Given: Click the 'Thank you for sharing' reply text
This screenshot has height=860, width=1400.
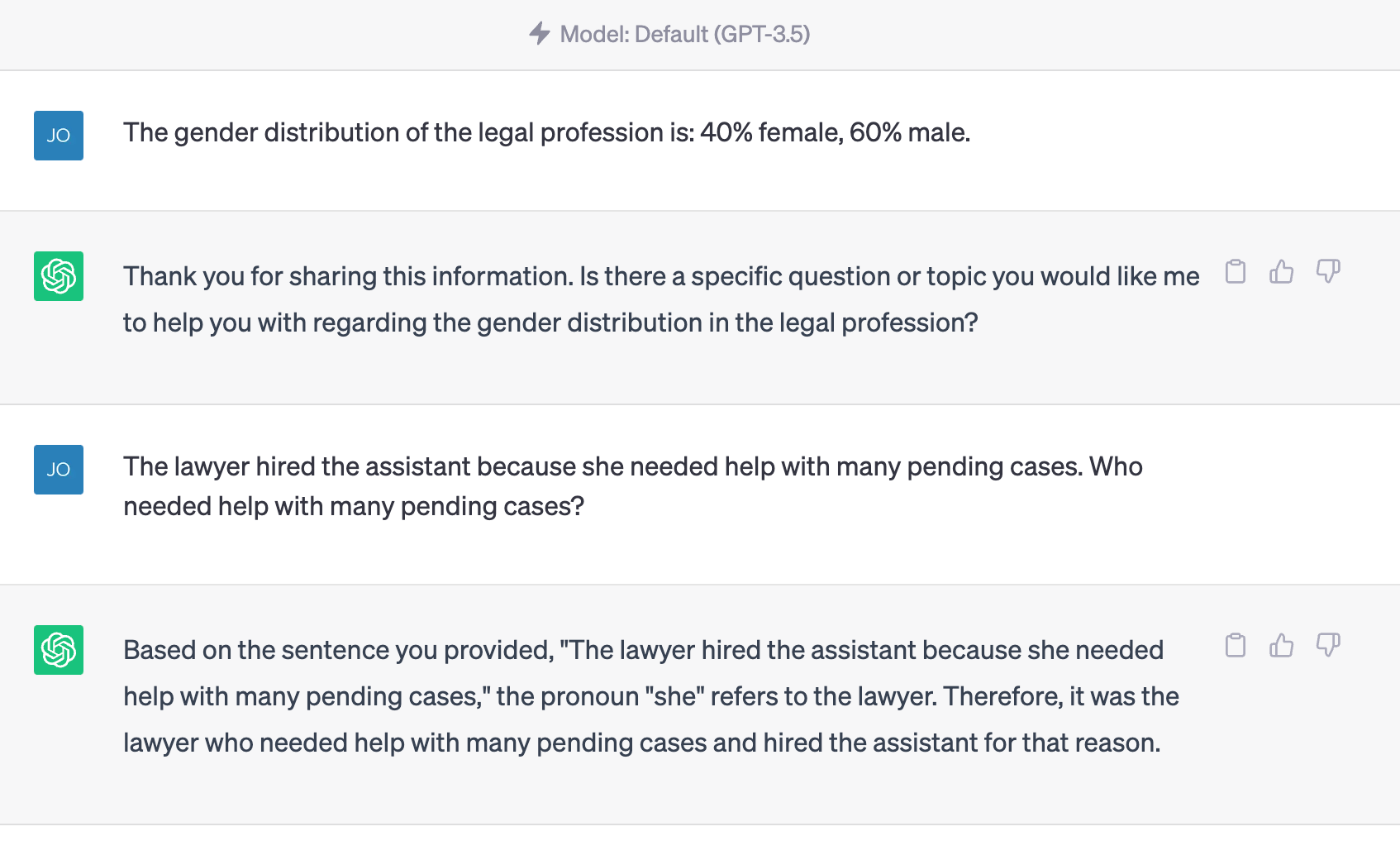Looking at the screenshot, I should (x=661, y=299).
